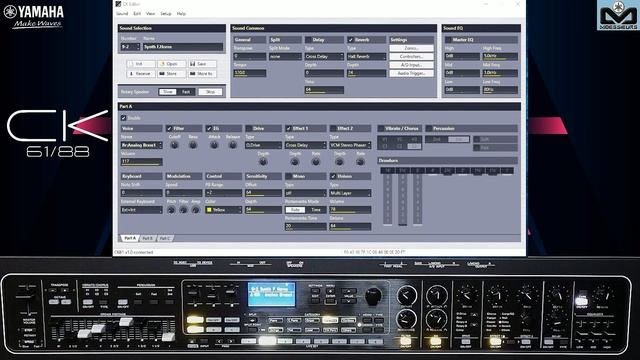Open the Split Mode dropdown
This screenshot has height=360, width=640.
point(285,57)
